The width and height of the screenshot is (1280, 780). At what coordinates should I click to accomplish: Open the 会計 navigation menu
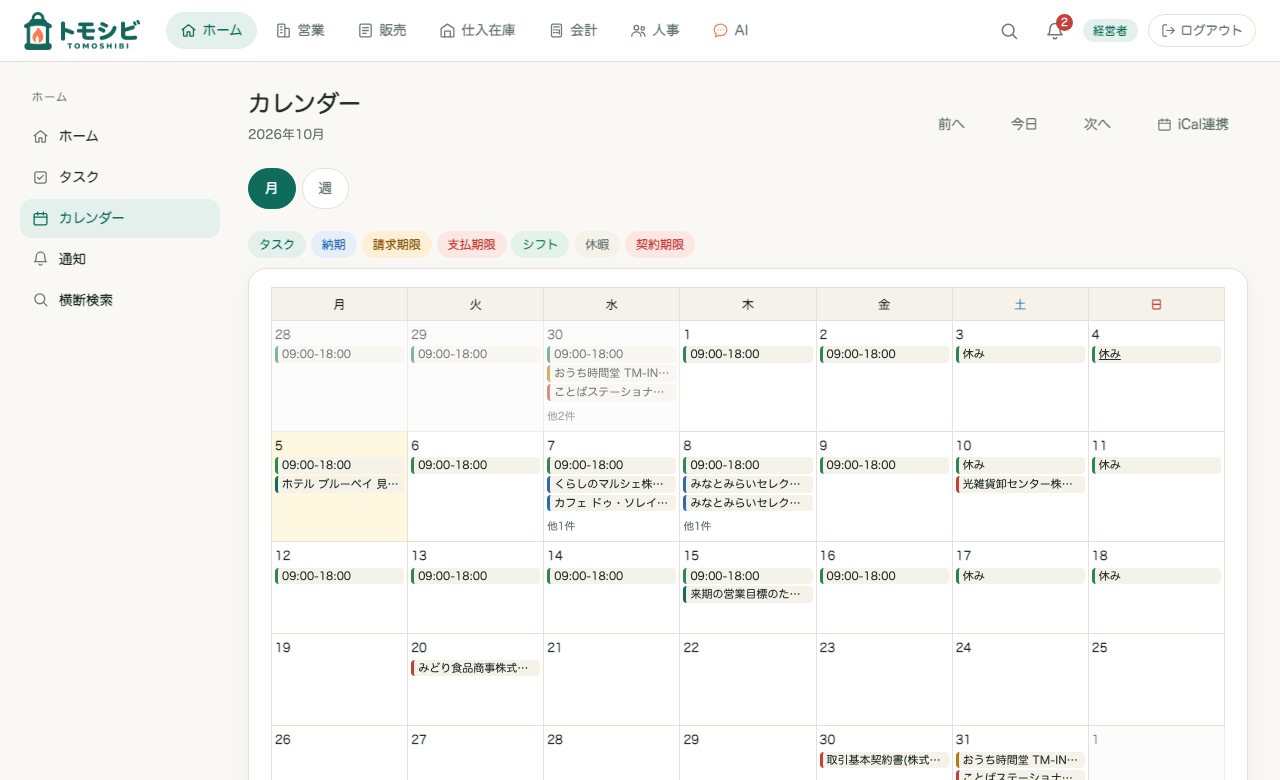pos(573,31)
